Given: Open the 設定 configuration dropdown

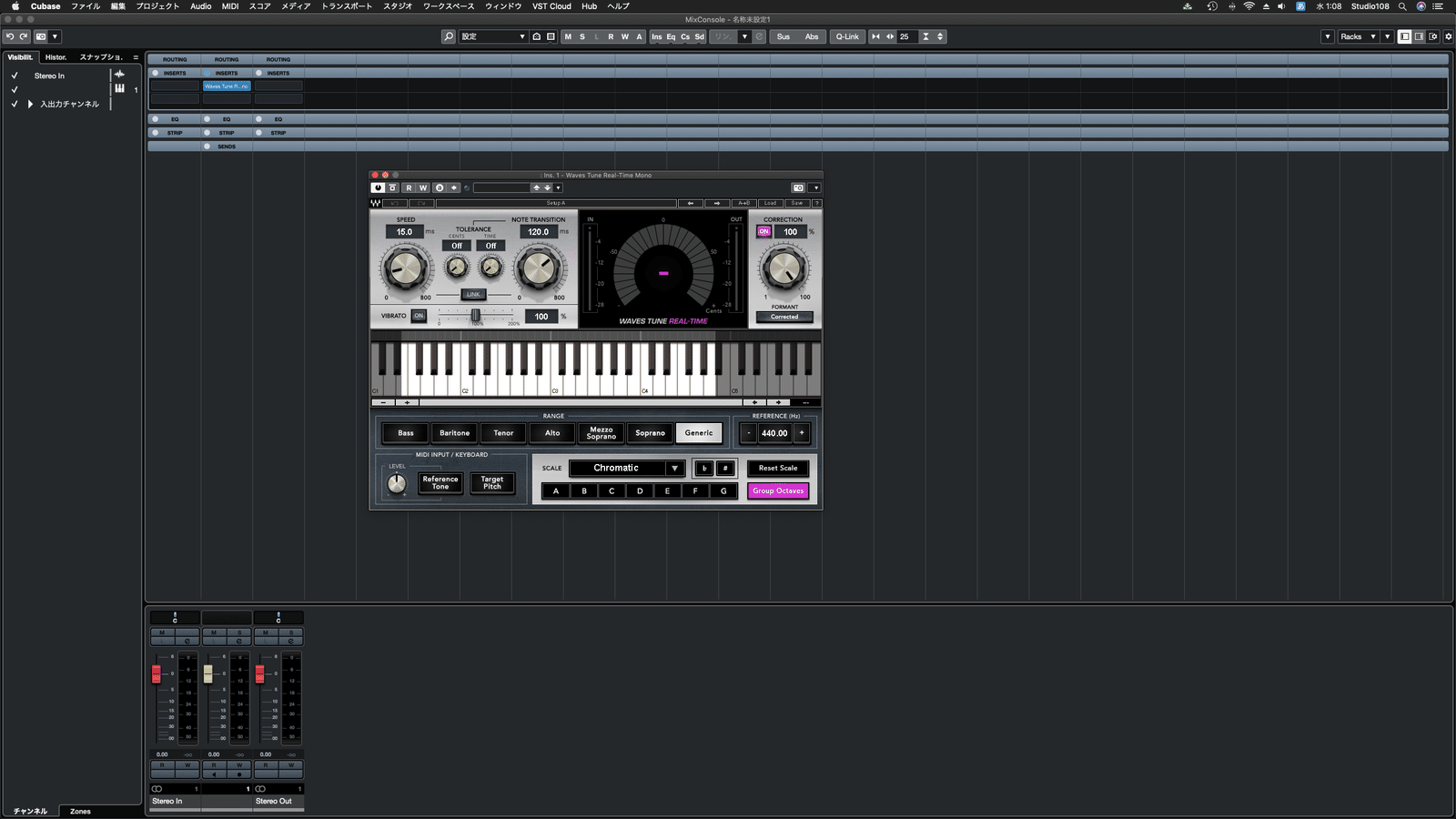Looking at the screenshot, I should click(492, 36).
